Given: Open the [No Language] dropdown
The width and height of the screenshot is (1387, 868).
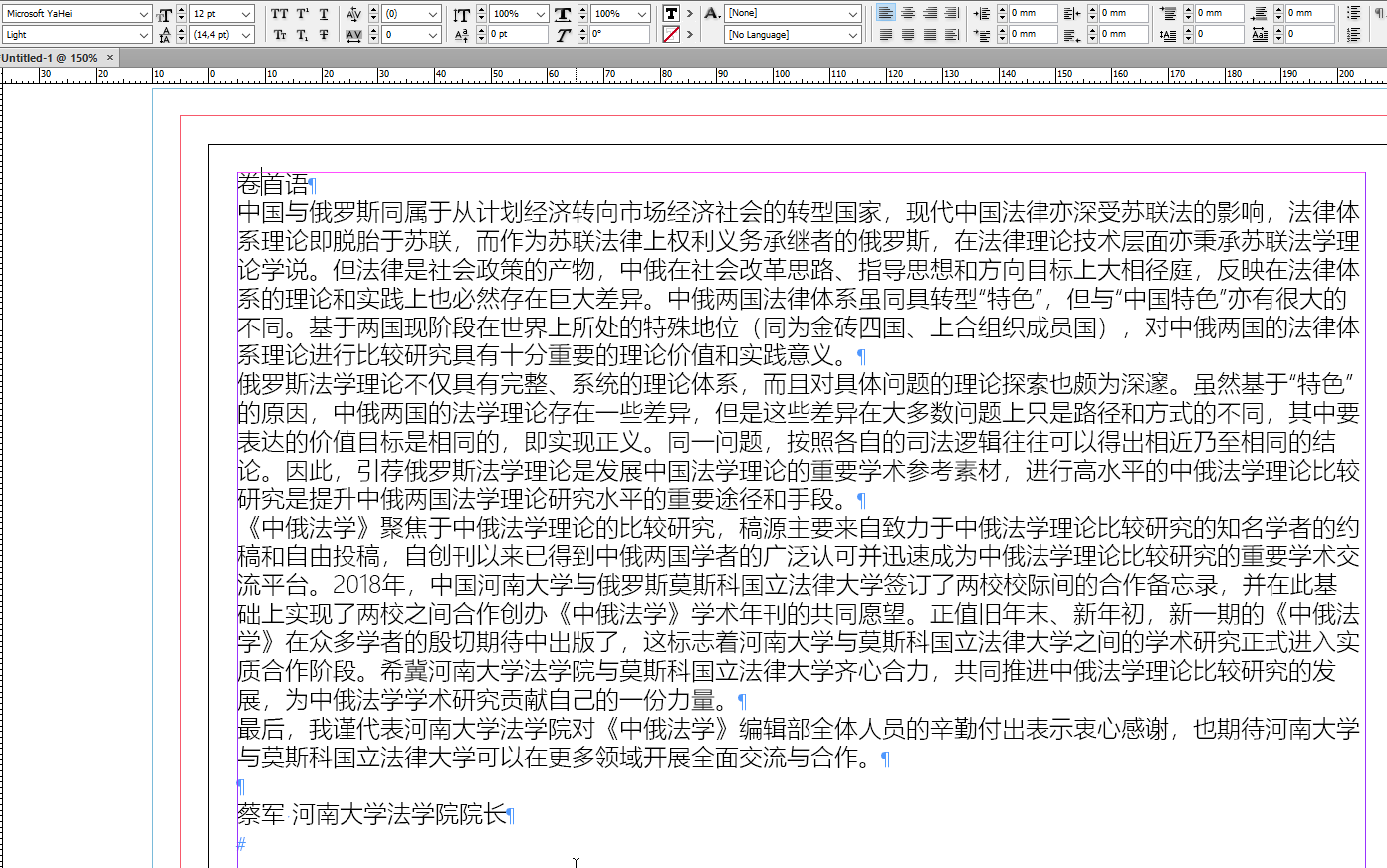Looking at the screenshot, I should coord(853,35).
